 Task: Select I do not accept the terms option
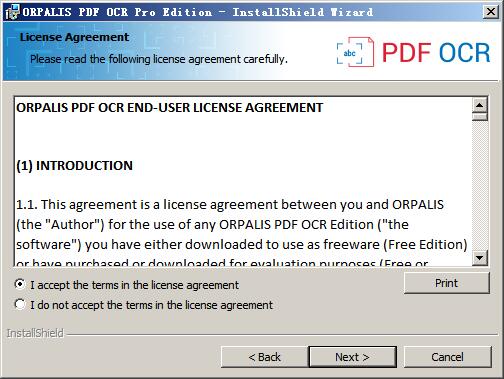(20, 304)
